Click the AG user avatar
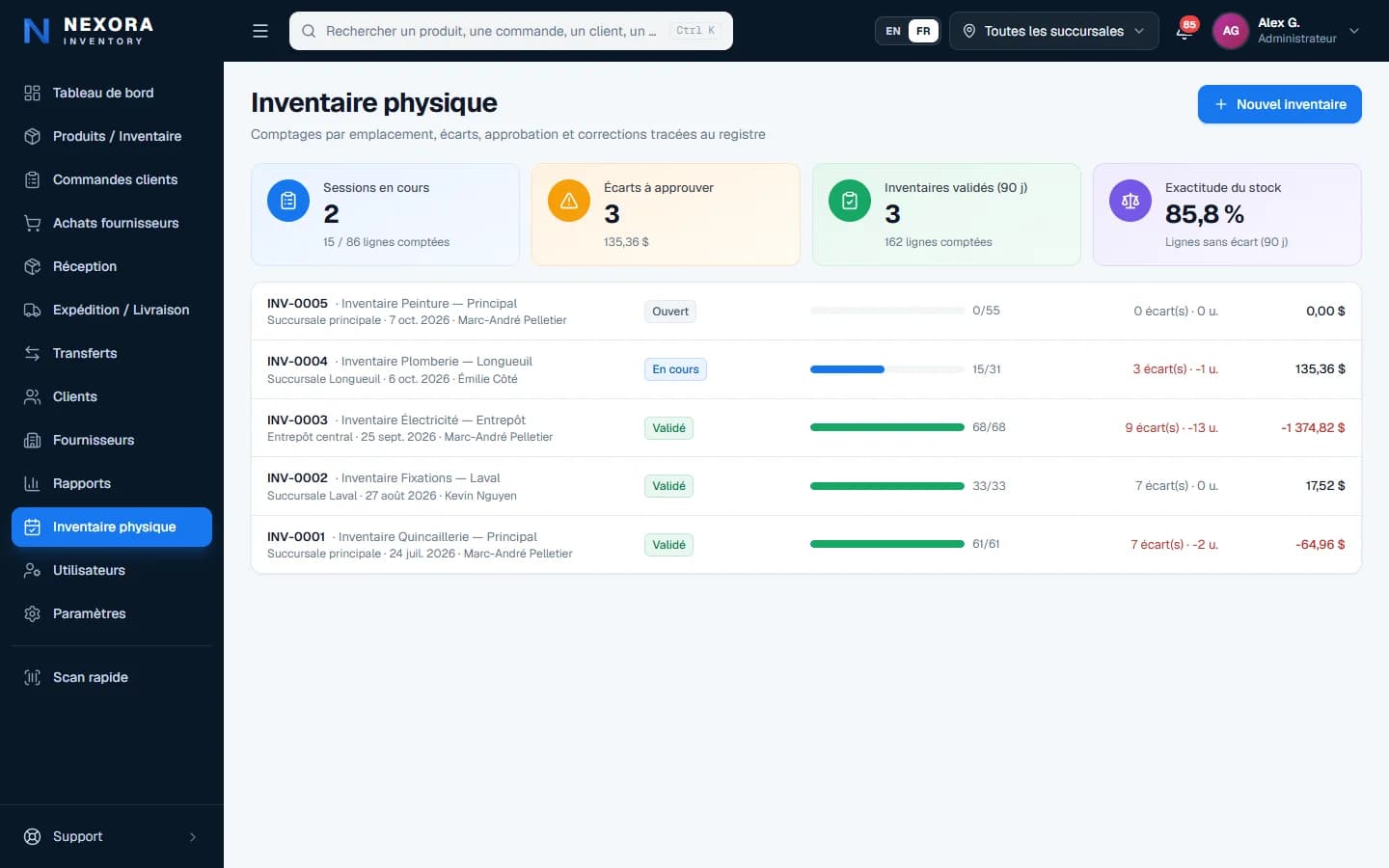Viewport: 1389px width, 868px height. pyautogui.click(x=1231, y=31)
